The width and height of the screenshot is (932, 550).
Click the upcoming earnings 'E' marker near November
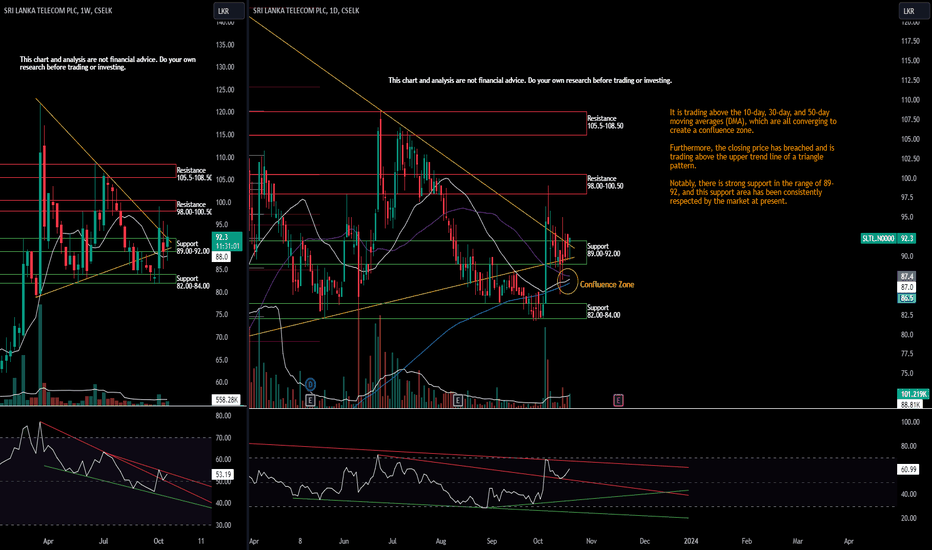(x=618, y=400)
